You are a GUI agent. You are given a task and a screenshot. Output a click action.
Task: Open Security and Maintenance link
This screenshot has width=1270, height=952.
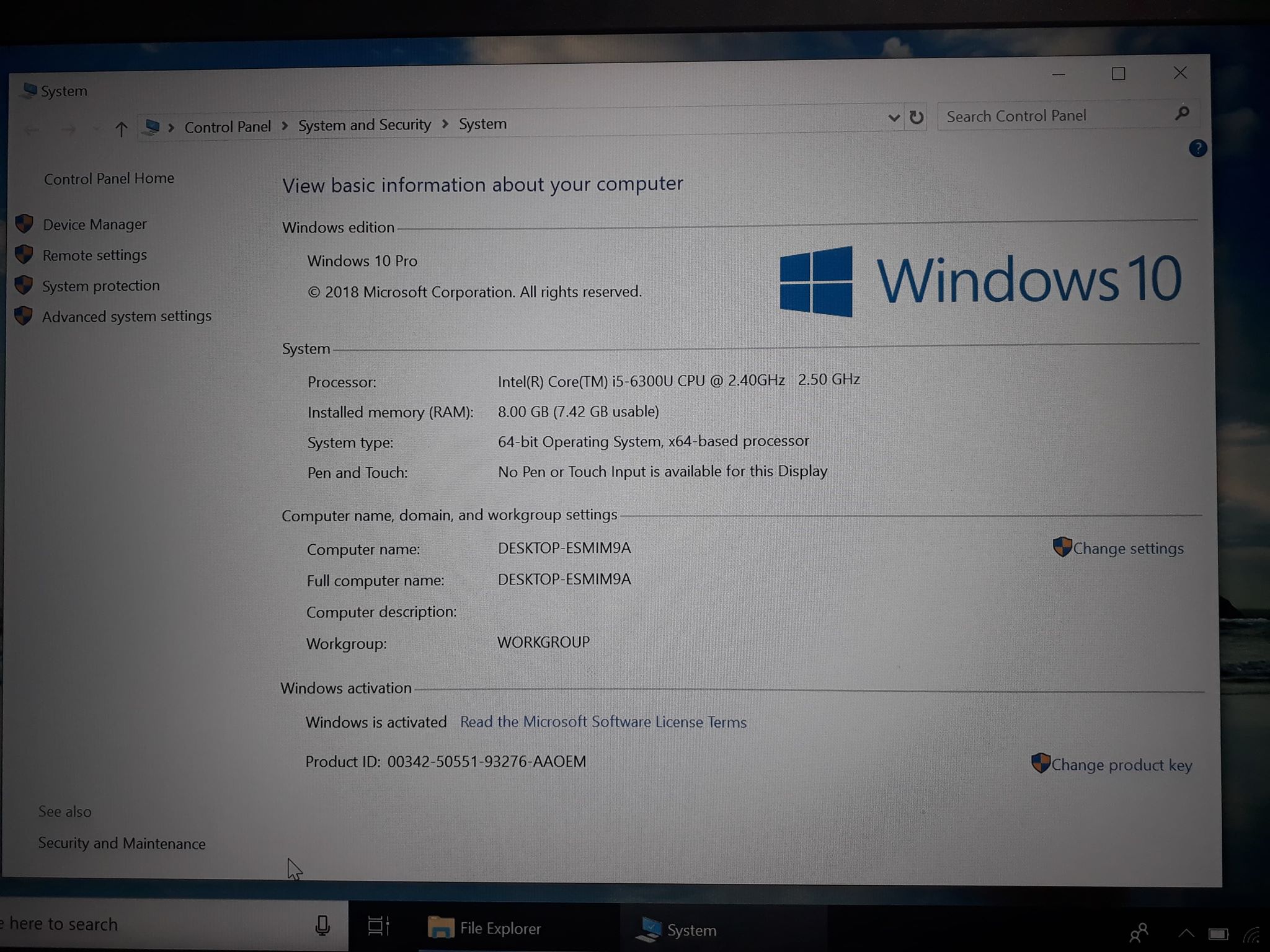122,844
